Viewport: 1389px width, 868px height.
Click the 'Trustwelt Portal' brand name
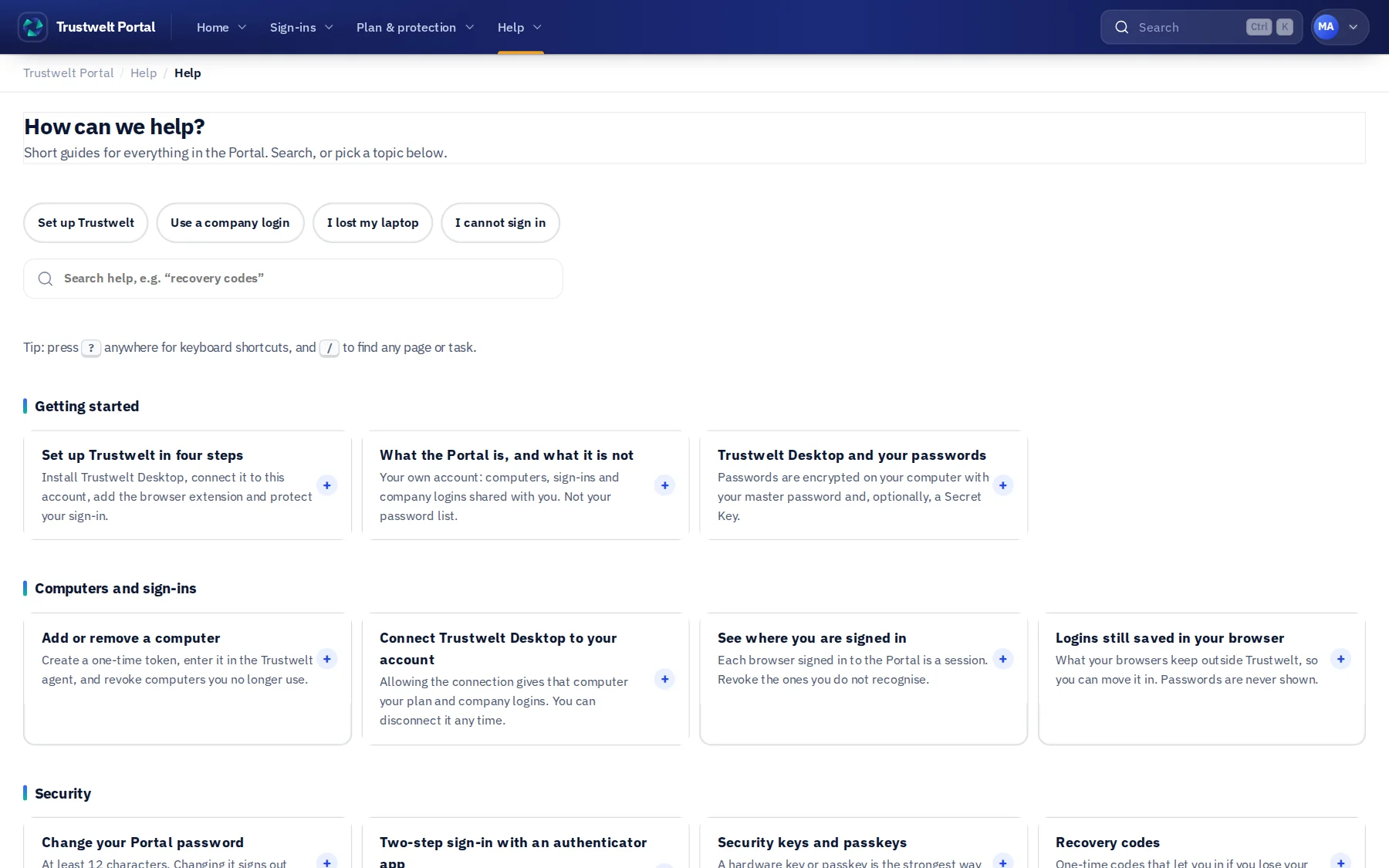(x=106, y=27)
